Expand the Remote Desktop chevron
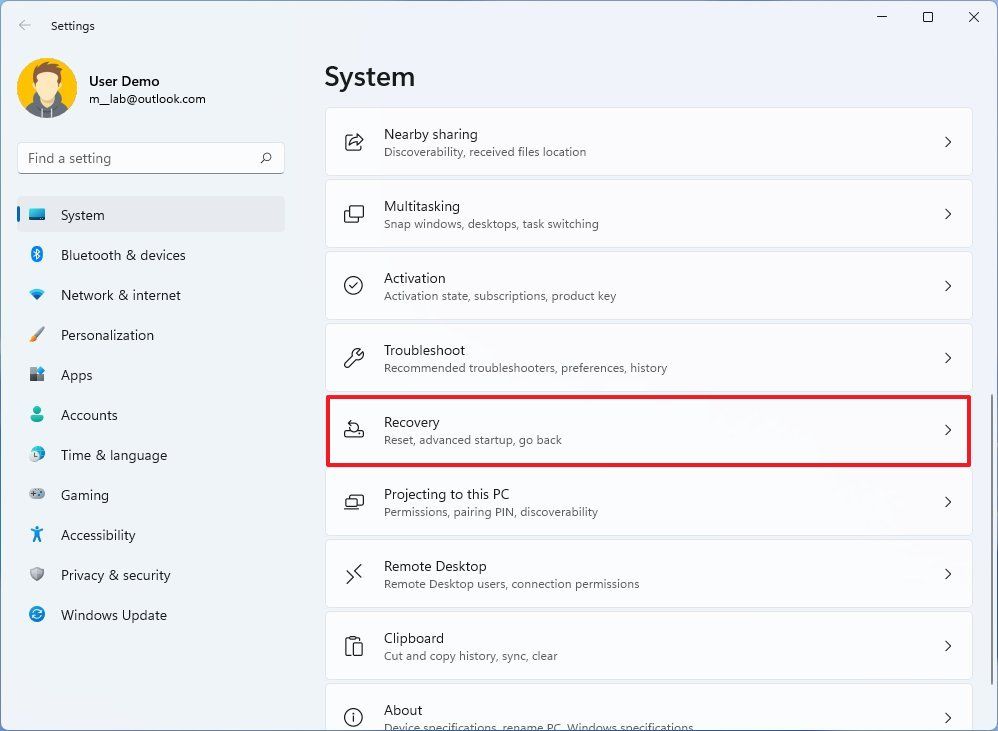The height and width of the screenshot is (731, 998). pyautogui.click(x=948, y=574)
